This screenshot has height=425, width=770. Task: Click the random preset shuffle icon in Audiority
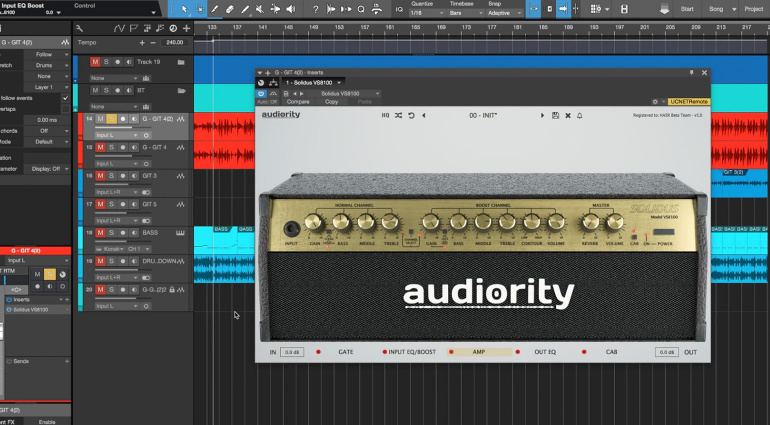pyautogui.click(x=398, y=115)
